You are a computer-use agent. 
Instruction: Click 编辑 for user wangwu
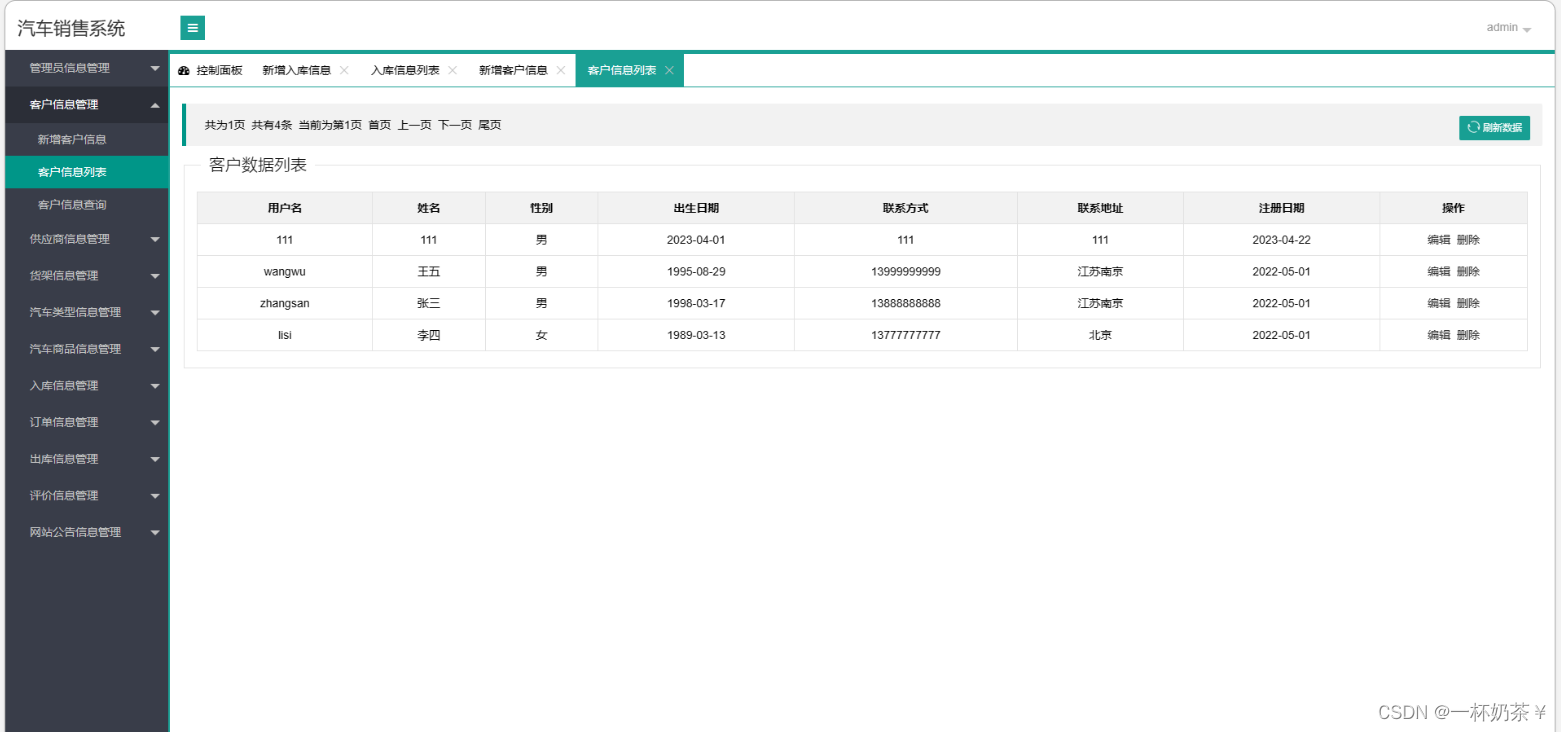[x=1438, y=271]
